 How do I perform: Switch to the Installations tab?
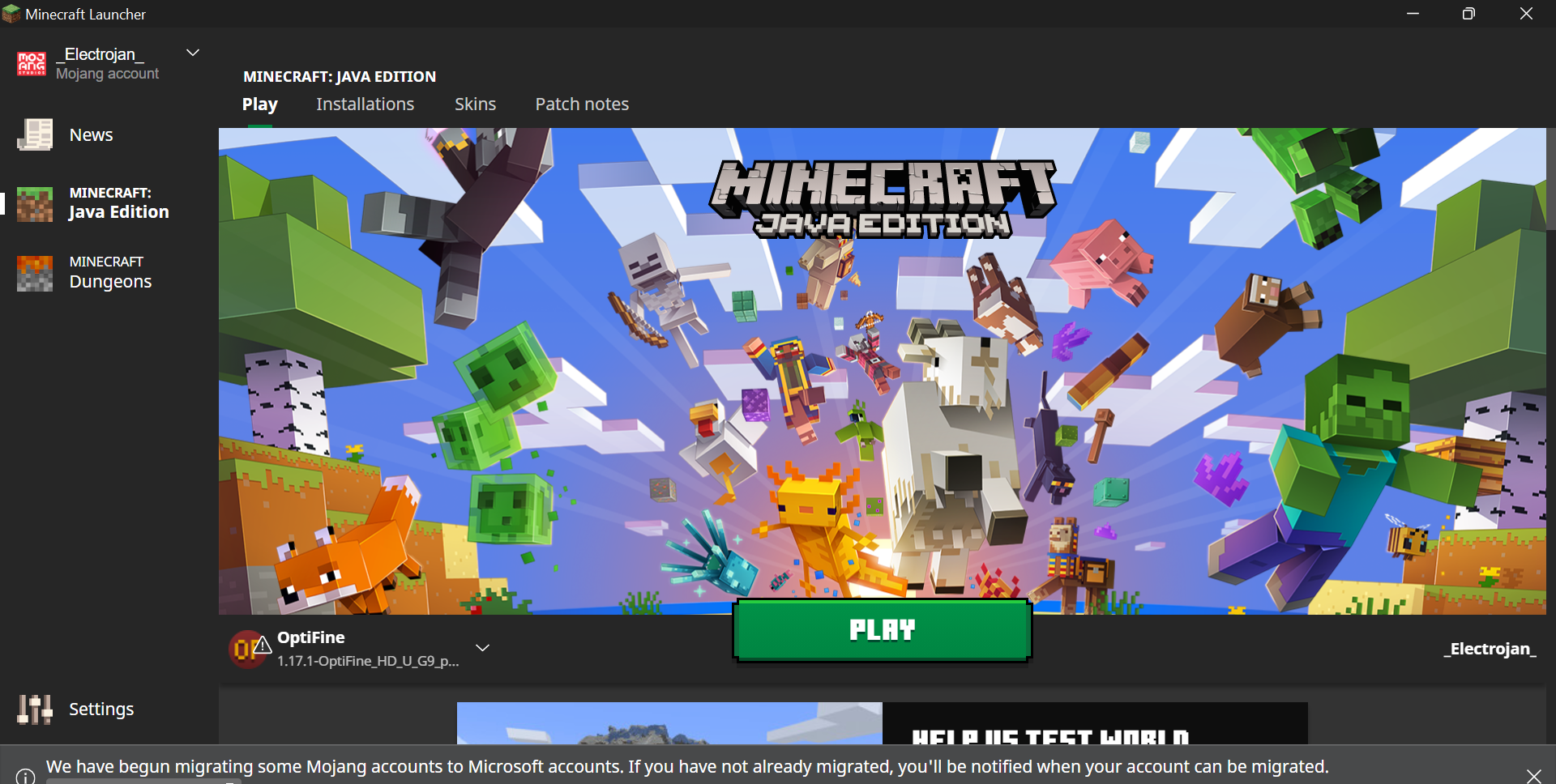[x=365, y=104]
